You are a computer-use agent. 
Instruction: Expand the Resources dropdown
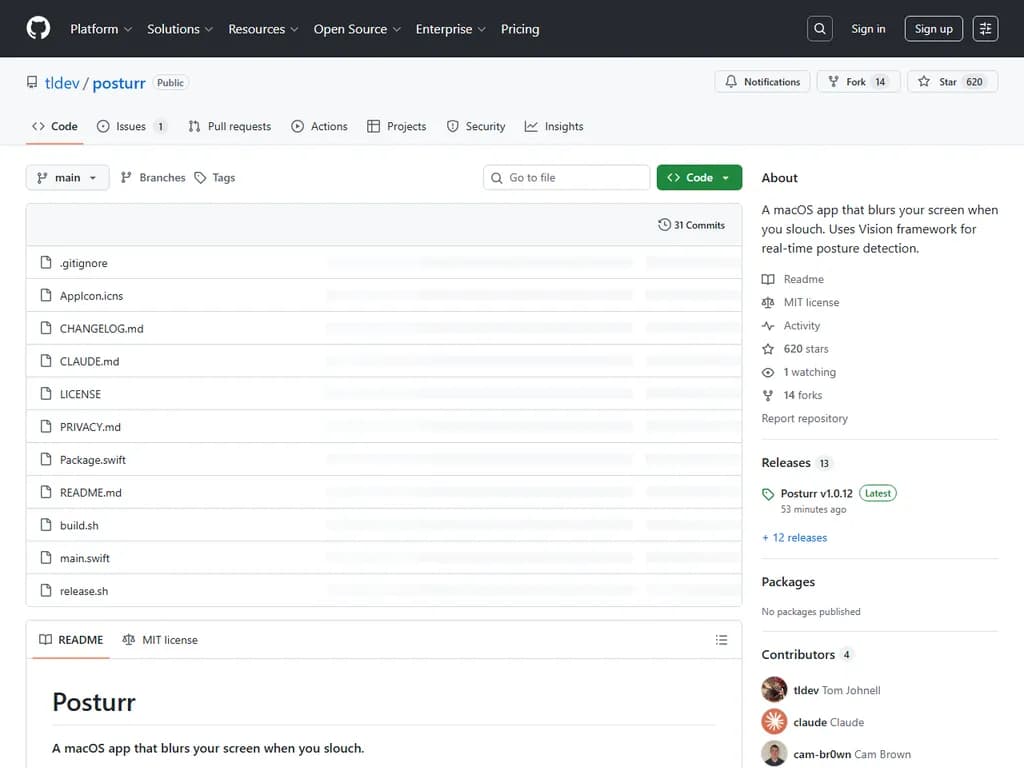tap(263, 29)
